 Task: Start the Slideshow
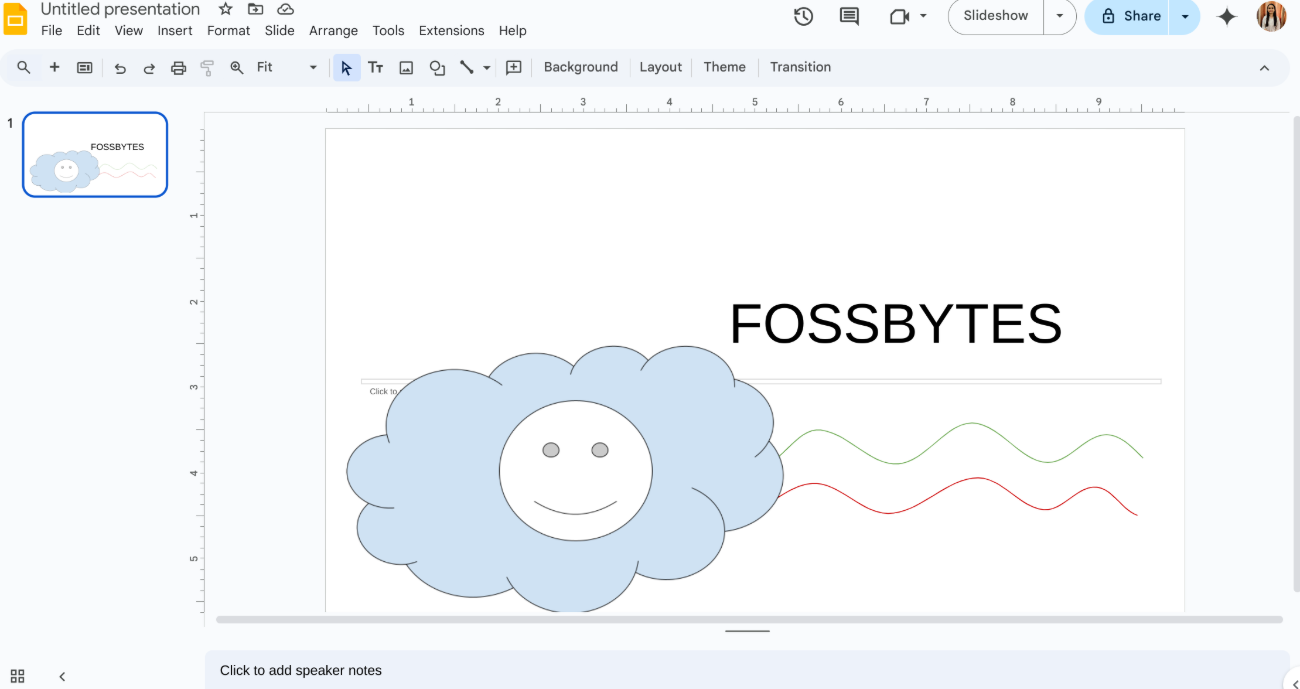tap(994, 16)
